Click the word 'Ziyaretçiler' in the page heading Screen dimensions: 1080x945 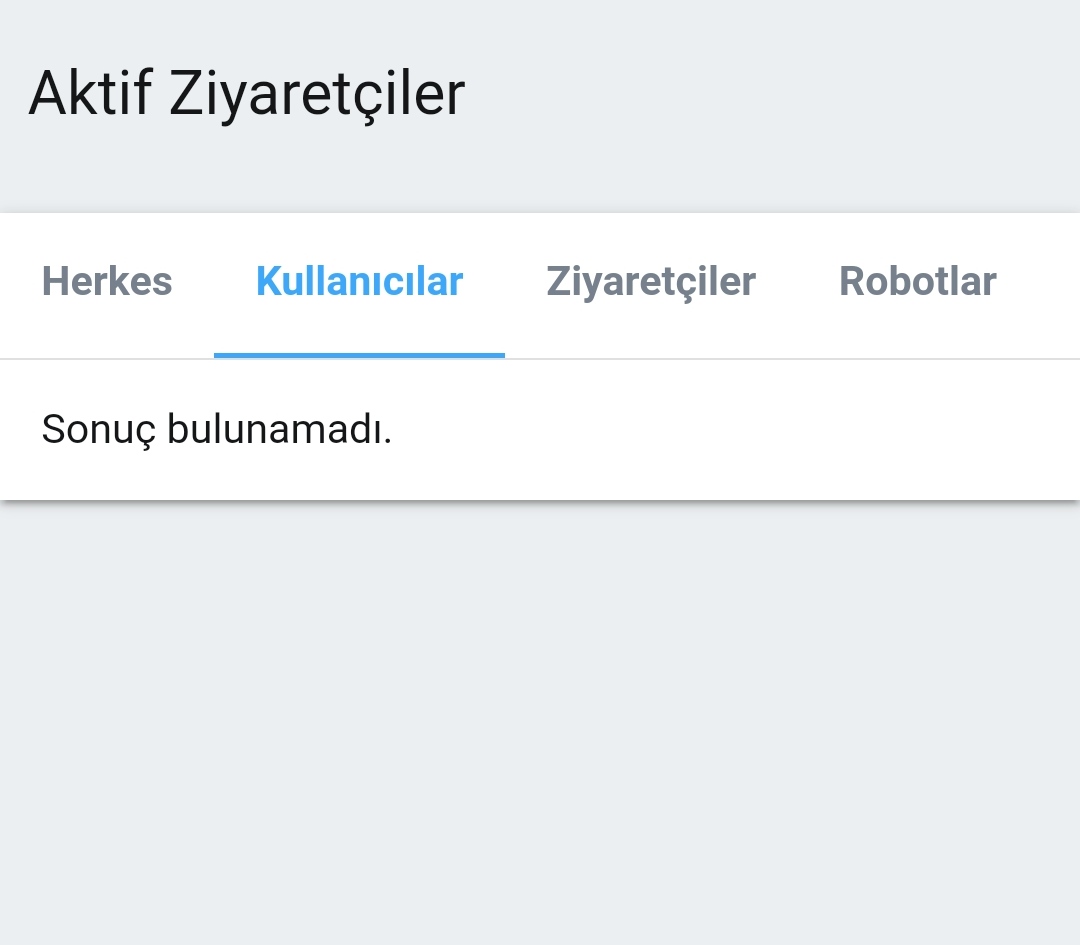tap(316, 94)
